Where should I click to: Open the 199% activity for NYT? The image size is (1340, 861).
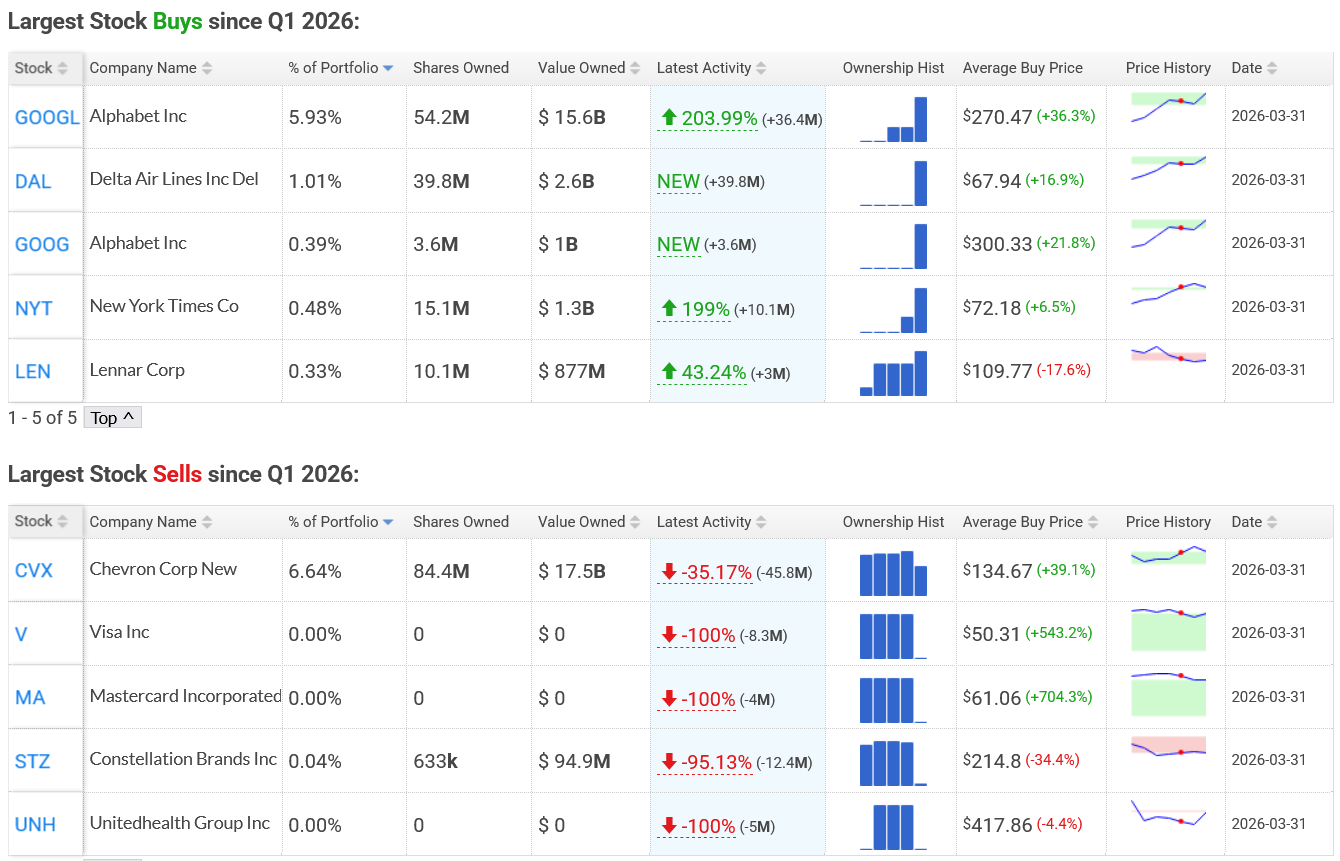pos(693,309)
